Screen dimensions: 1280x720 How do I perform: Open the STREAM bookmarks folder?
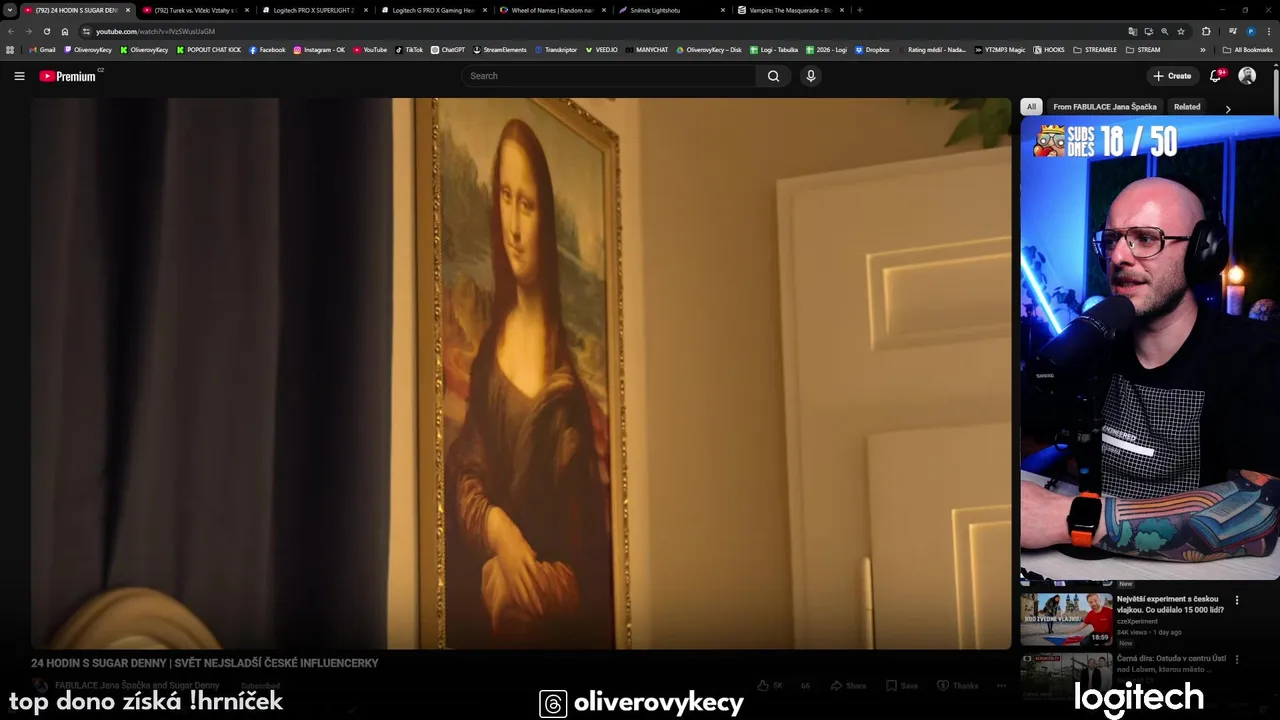1143,50
